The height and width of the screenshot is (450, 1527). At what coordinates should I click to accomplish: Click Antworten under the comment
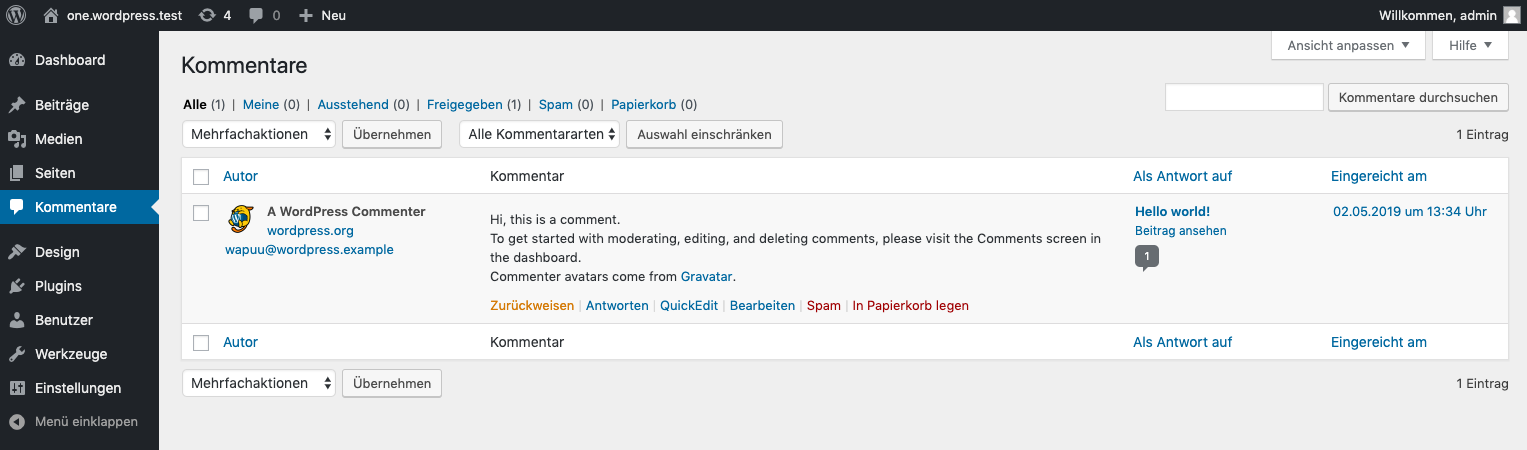click(617, 306)
